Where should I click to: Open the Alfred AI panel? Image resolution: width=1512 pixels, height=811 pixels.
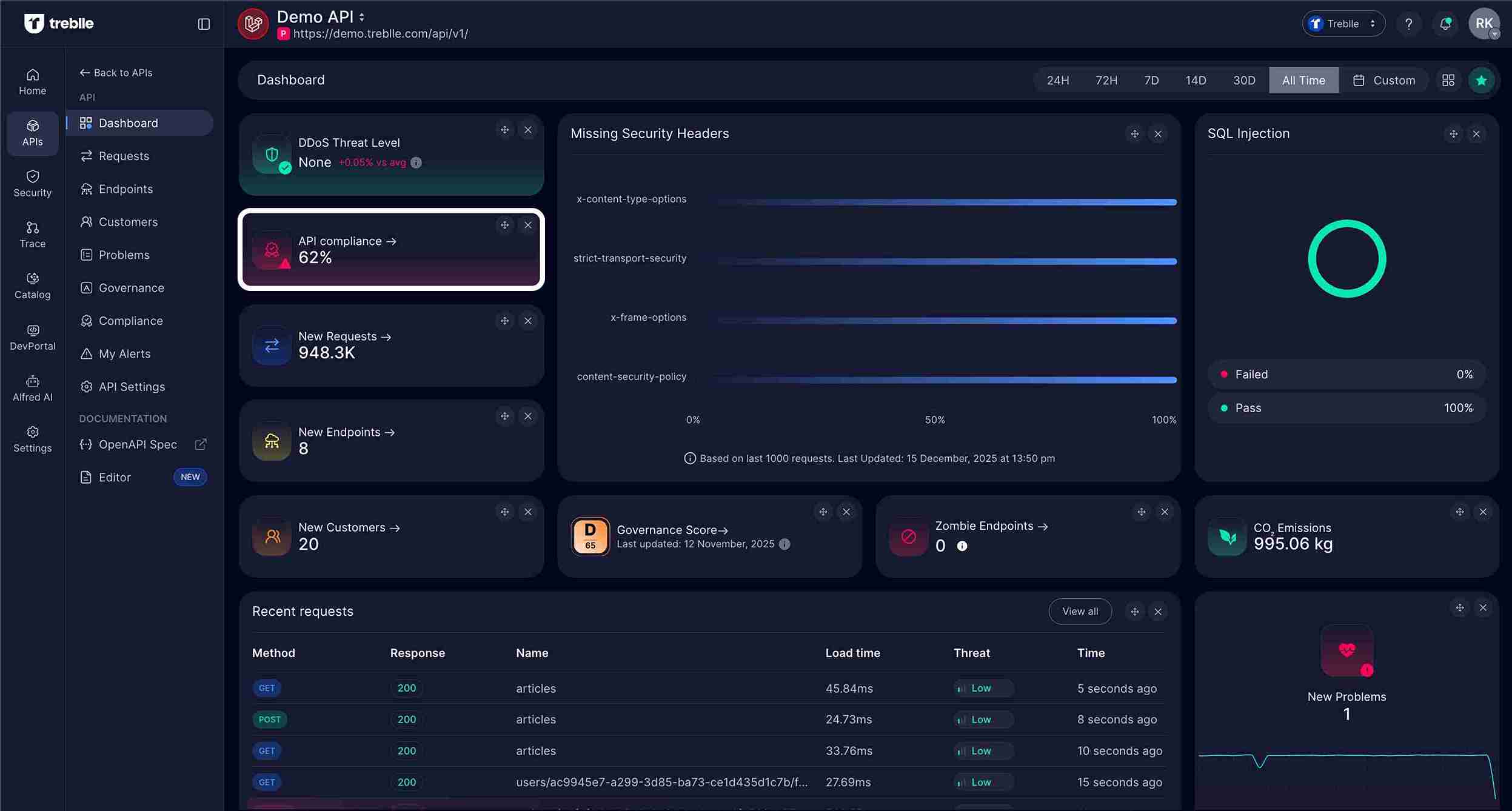pos(32,388)
